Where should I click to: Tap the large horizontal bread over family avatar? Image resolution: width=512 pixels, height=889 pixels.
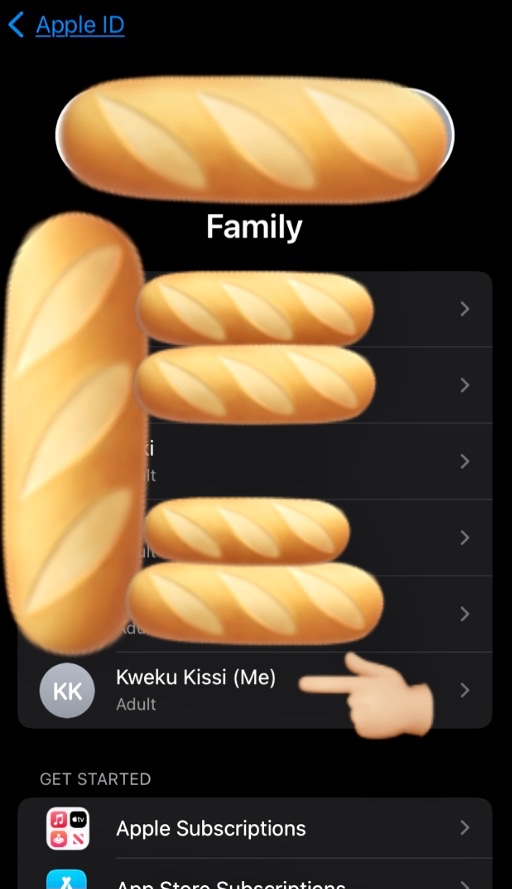pyautogui.click(x=254, y=137)
